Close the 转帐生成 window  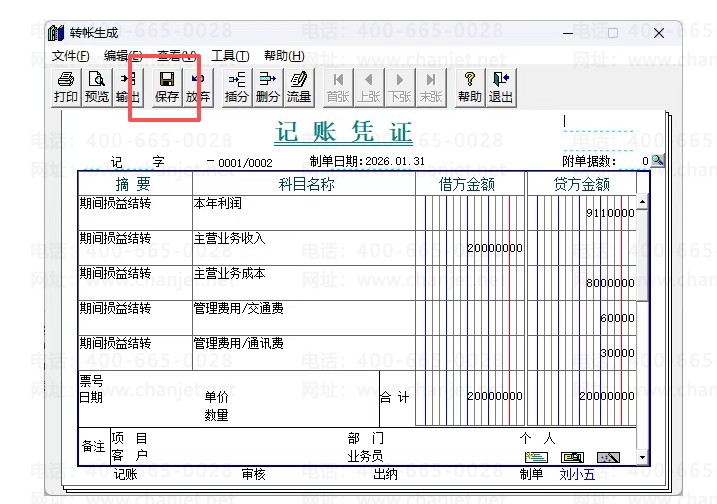[x=659, y=33]
